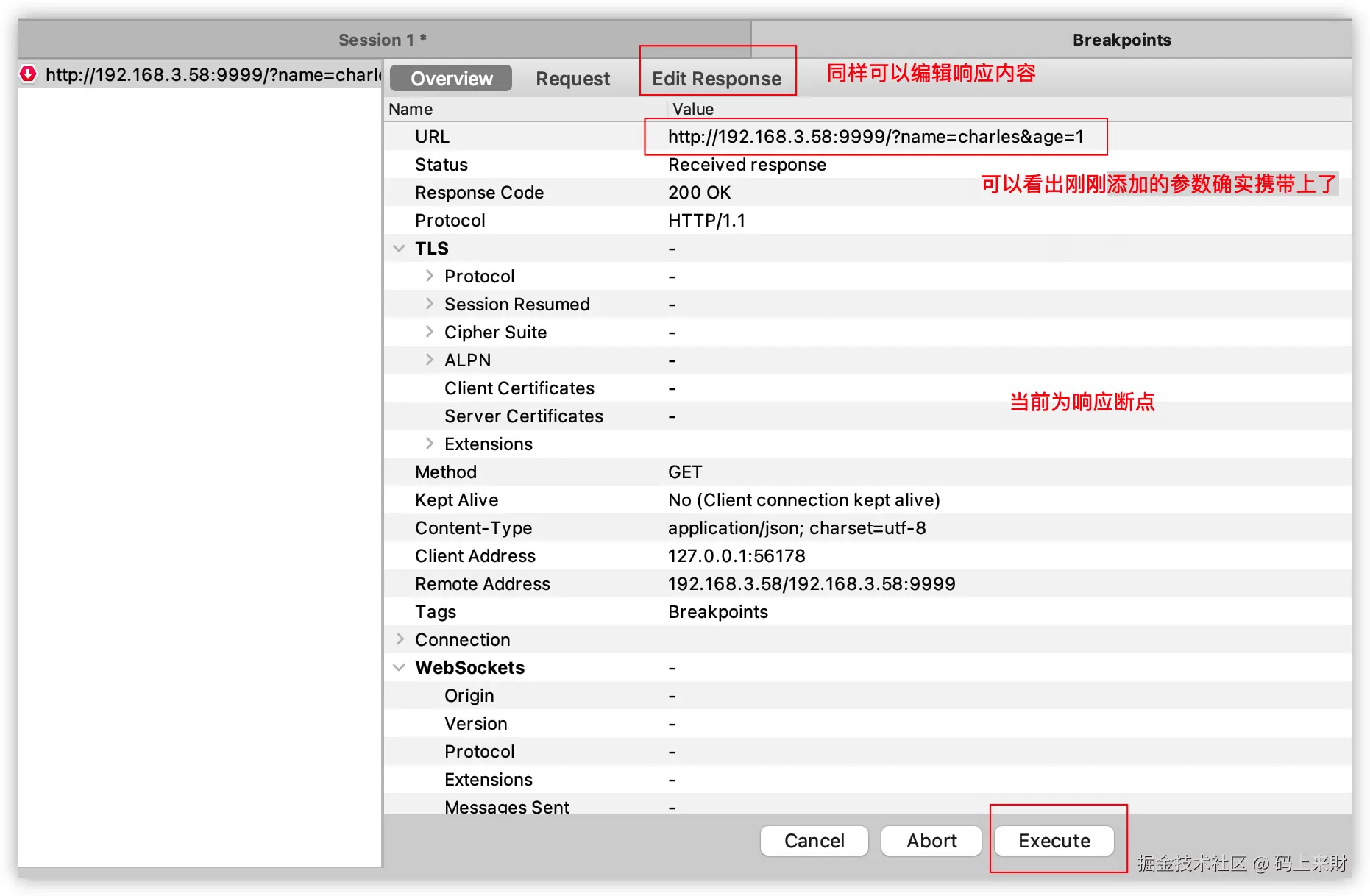The image size is (1370, 896).
Task: Expand the ALPN details
Action: 430,359
